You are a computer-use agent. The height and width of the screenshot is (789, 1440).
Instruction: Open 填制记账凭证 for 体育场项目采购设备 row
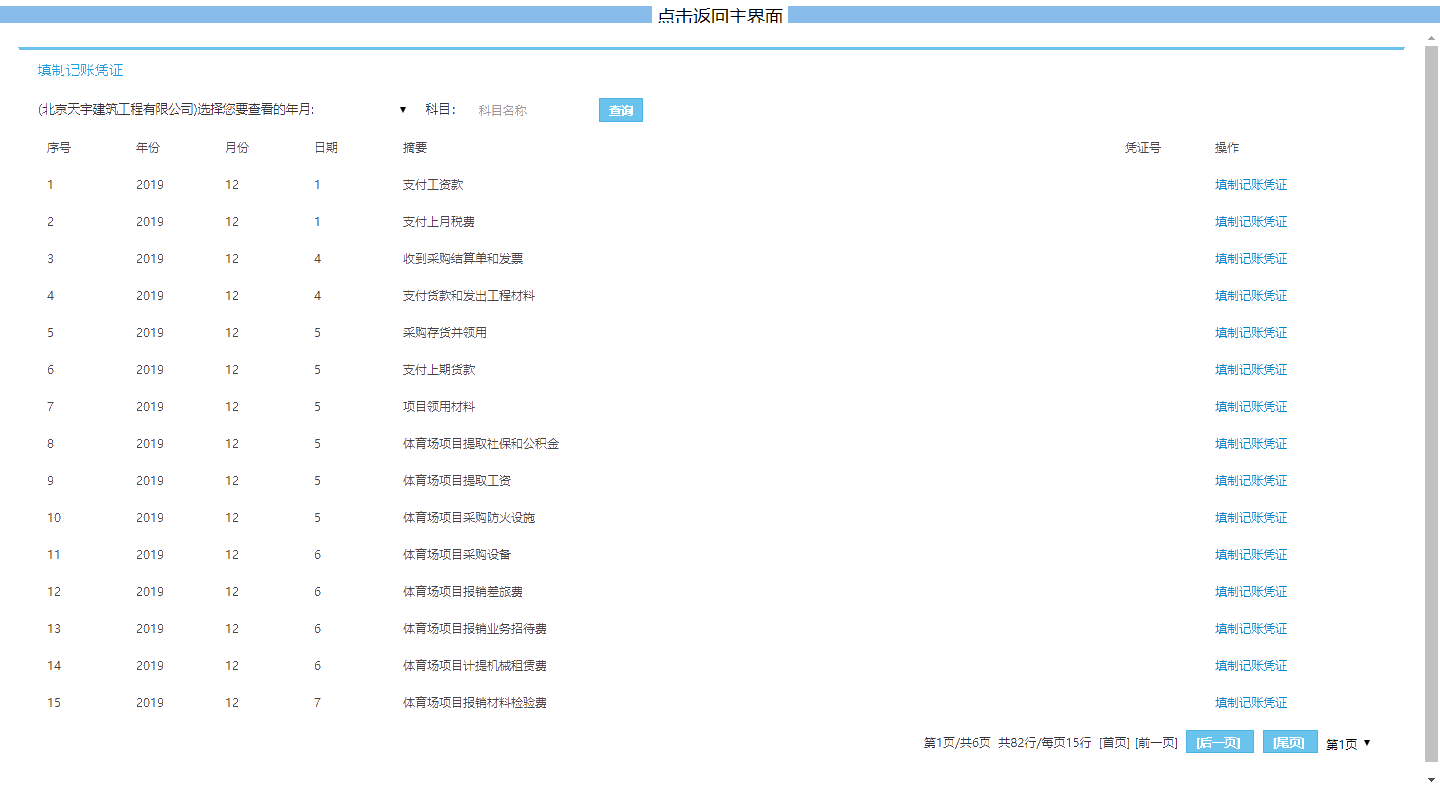pos(1250,555)
